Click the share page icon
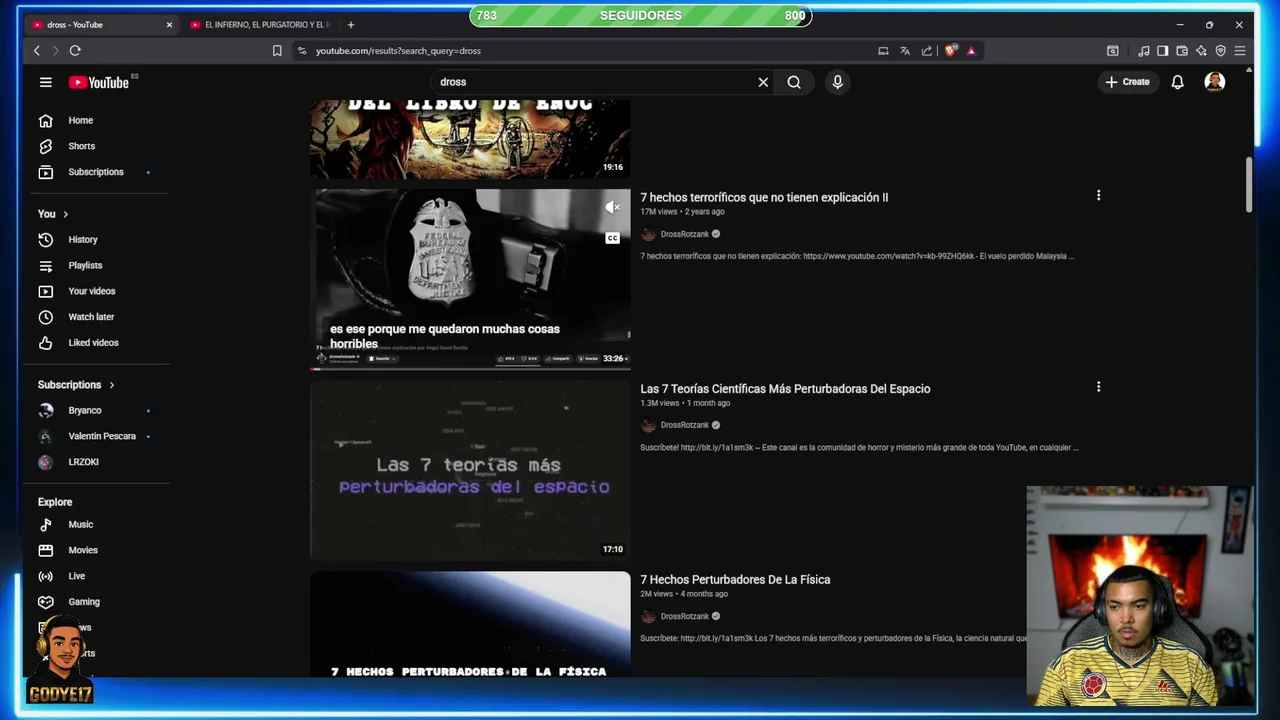Viewport: 1280px width, 720px height. point(927,50)
